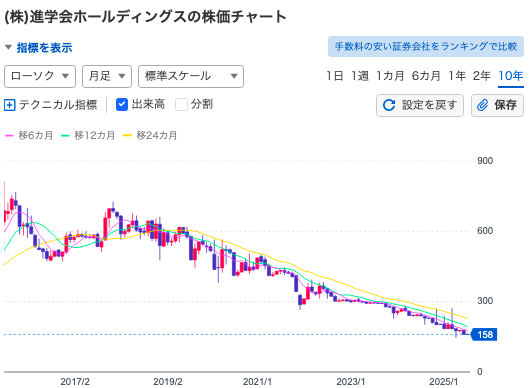Select the 10年 period tab
530x388 pixels.
tap(511, 76)
